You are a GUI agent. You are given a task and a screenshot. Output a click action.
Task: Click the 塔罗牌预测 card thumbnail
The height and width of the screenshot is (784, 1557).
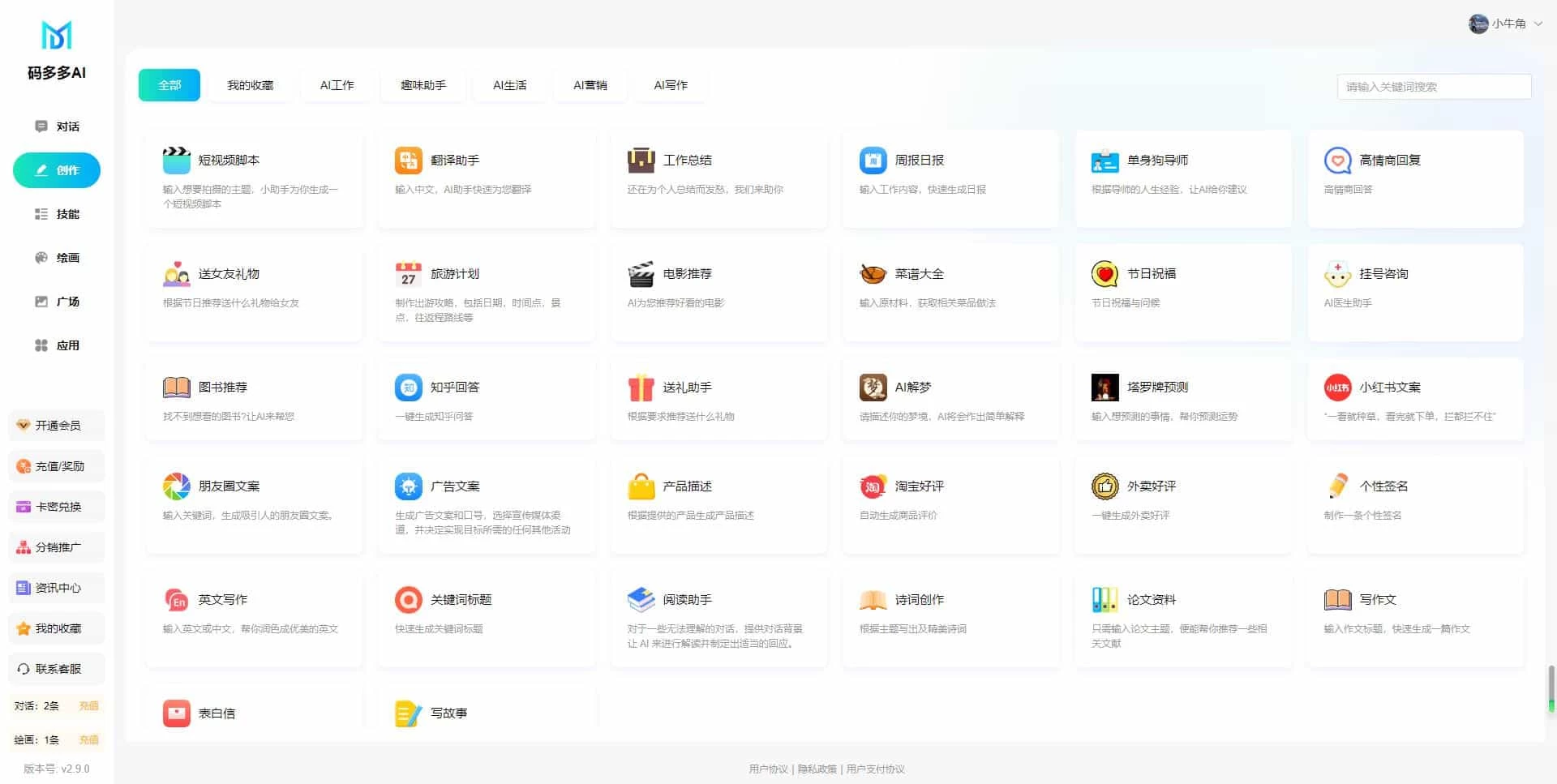coord(1104,388)
